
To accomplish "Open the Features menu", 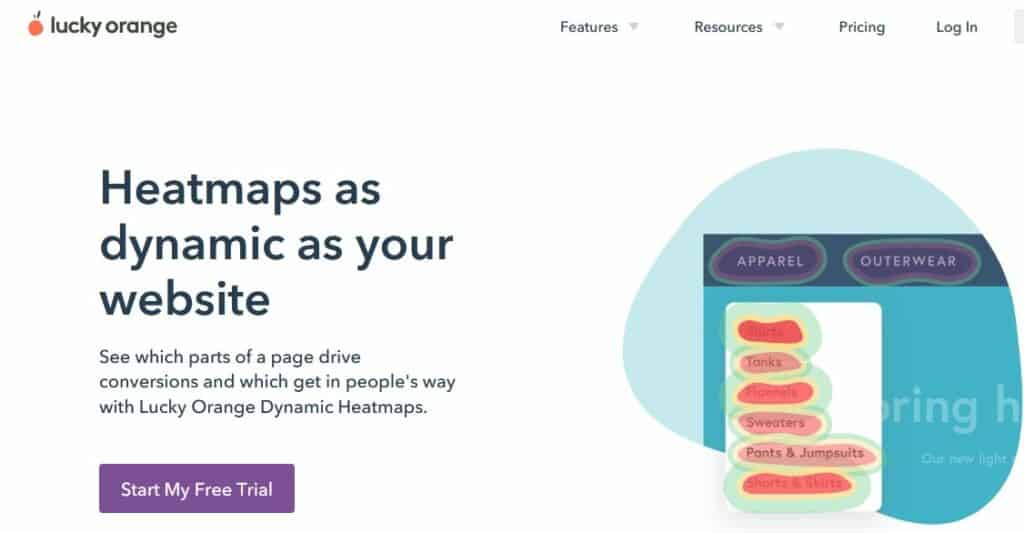I will [589, 27].
